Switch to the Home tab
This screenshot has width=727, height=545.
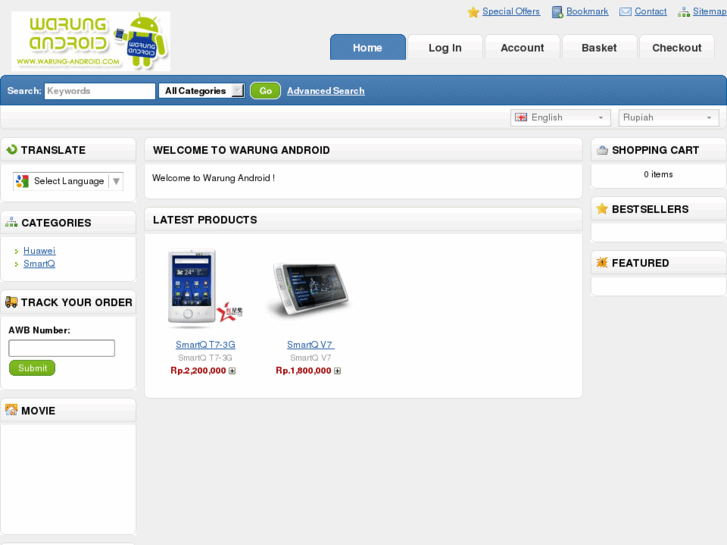click(x=368, y=47)
